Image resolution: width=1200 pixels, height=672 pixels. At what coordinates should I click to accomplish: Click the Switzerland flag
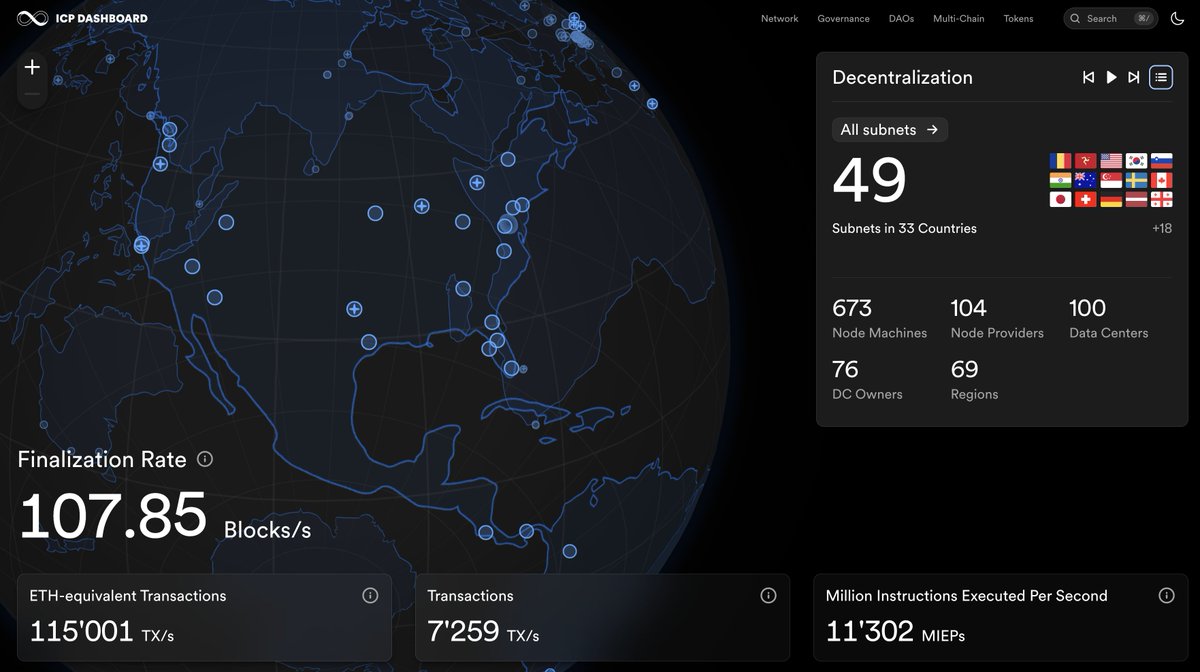[x=1085, y=199]
